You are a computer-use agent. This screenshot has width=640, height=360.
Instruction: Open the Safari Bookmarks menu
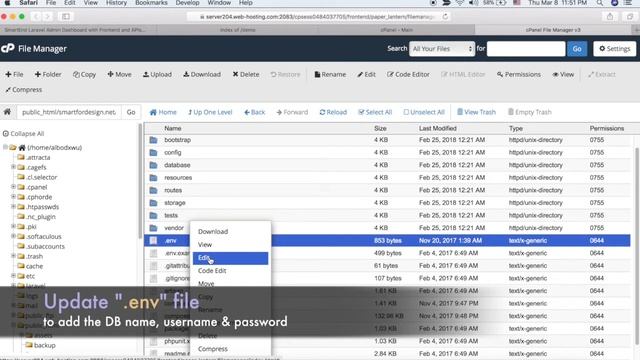point(151,3)
